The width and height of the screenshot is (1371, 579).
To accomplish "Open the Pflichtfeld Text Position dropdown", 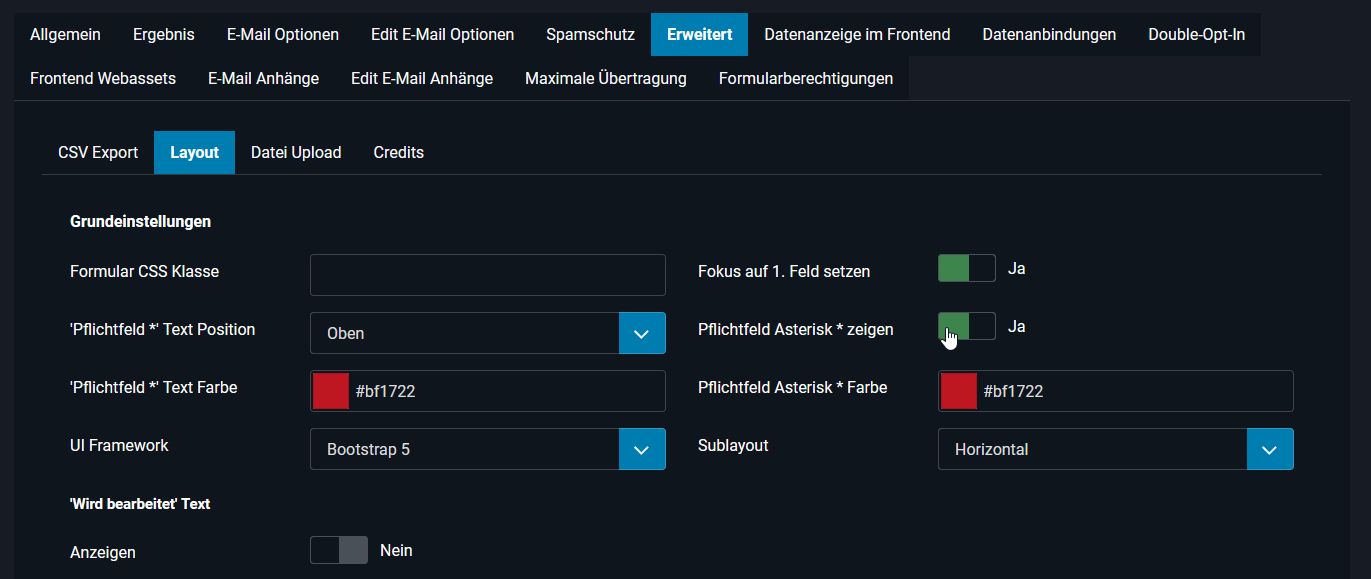I will coord(641,332).
